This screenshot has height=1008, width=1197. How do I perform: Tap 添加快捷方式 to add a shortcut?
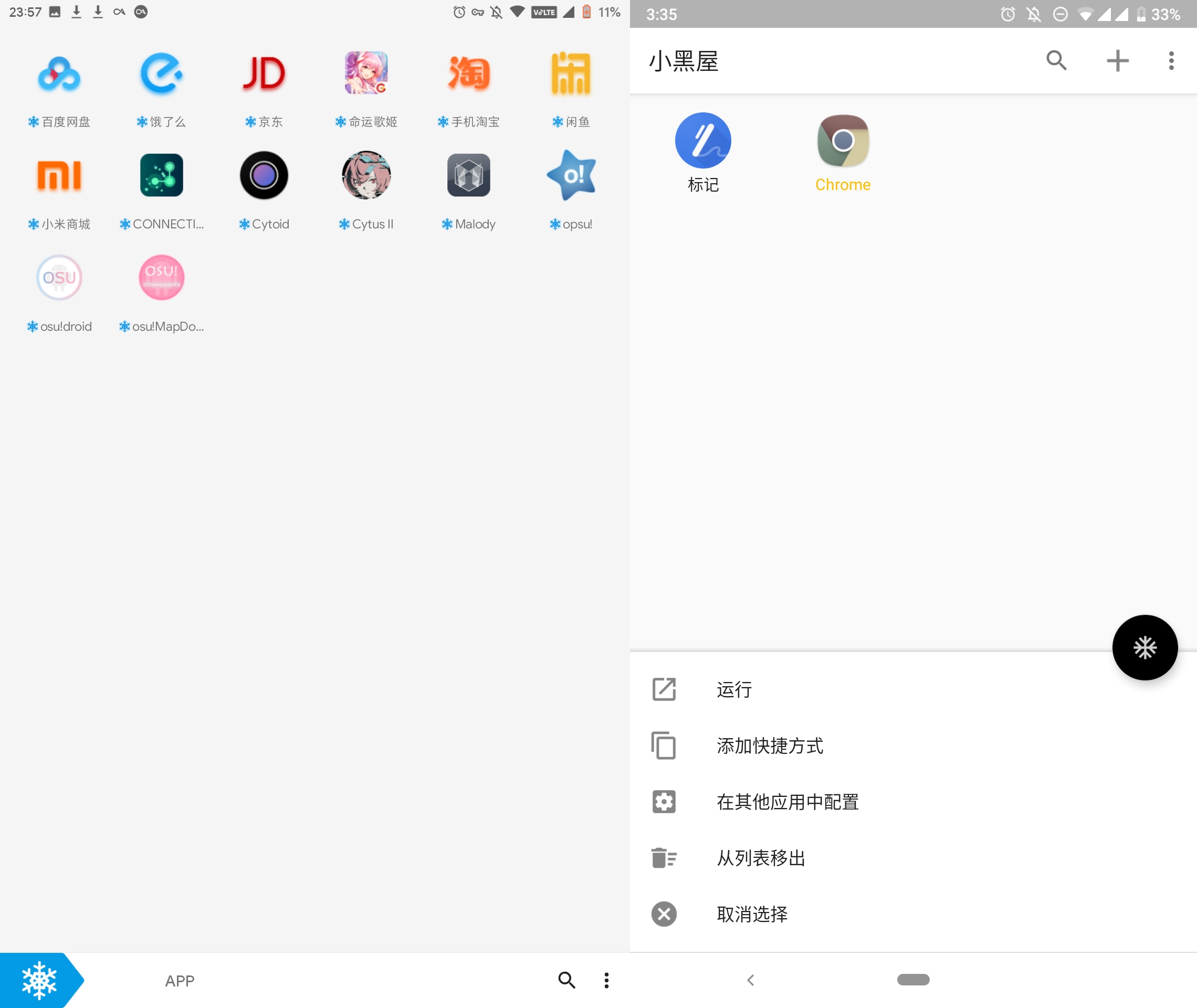click(770, 745)
